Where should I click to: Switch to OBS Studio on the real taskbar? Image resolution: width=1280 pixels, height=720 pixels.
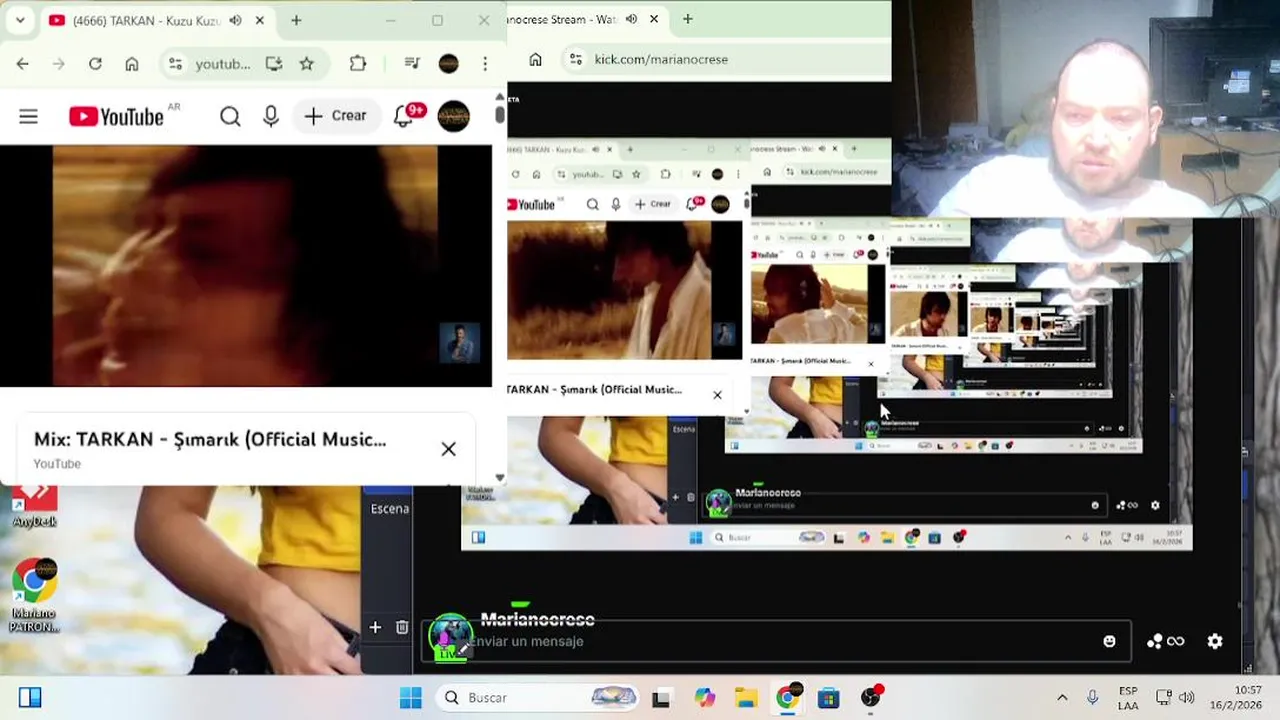[x=871, y=697]
